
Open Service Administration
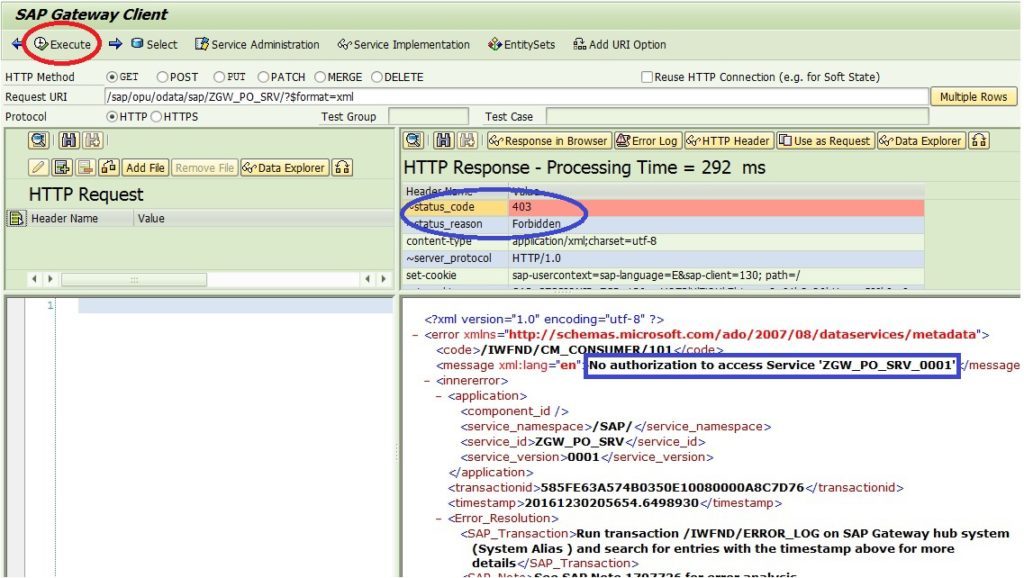coord(257,44)
